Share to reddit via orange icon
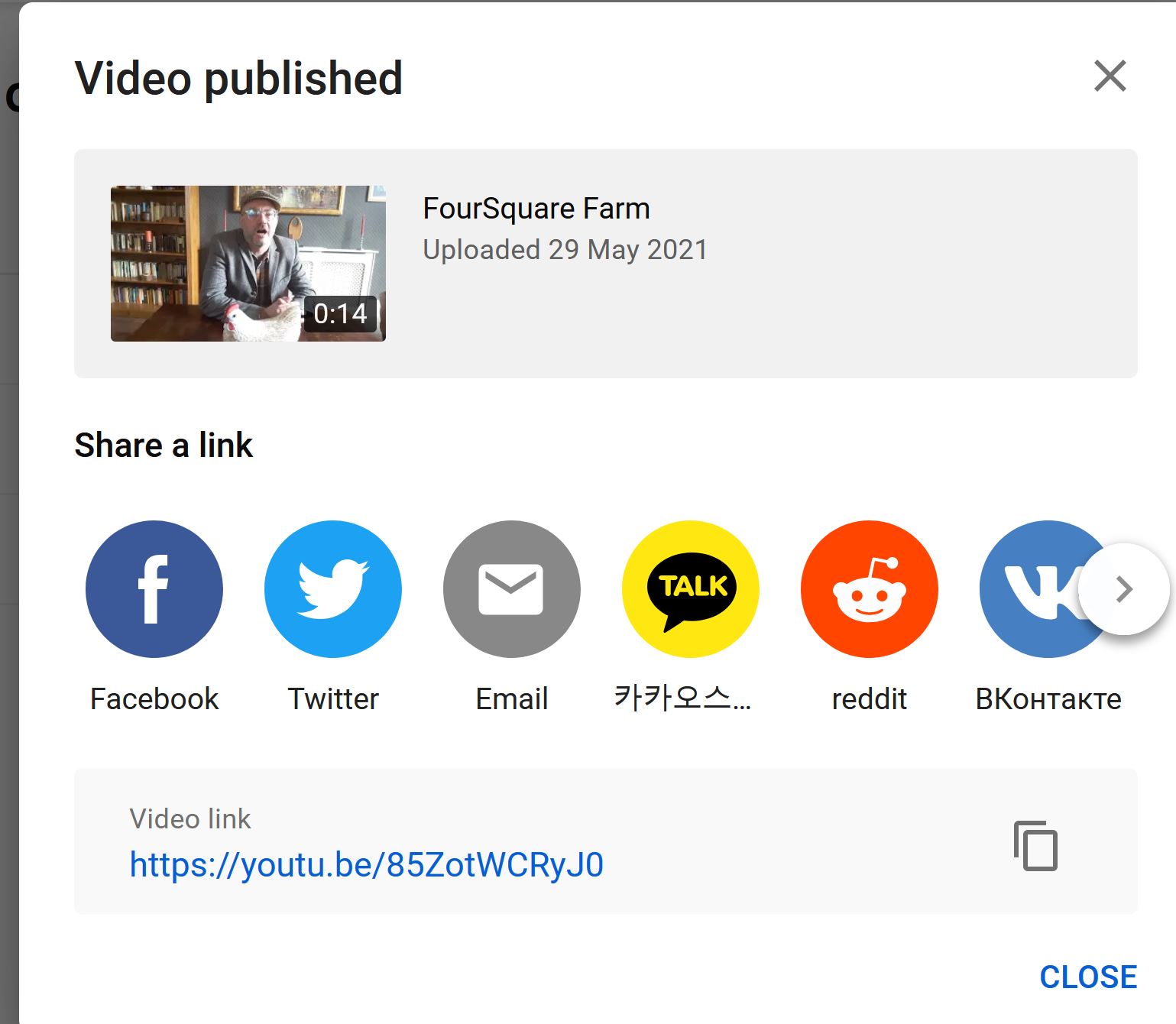This screenshot has width=1176, height=1024. [870, 589]
